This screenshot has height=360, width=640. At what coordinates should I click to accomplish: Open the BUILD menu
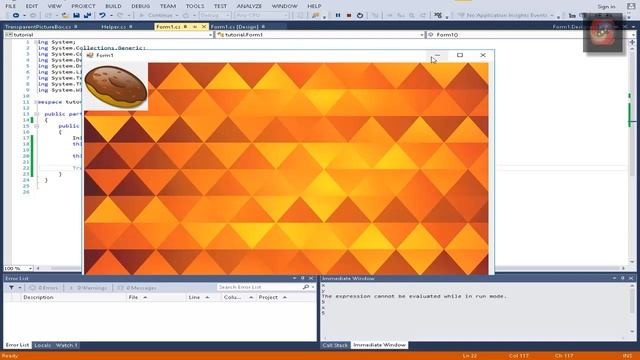(113, 6)
